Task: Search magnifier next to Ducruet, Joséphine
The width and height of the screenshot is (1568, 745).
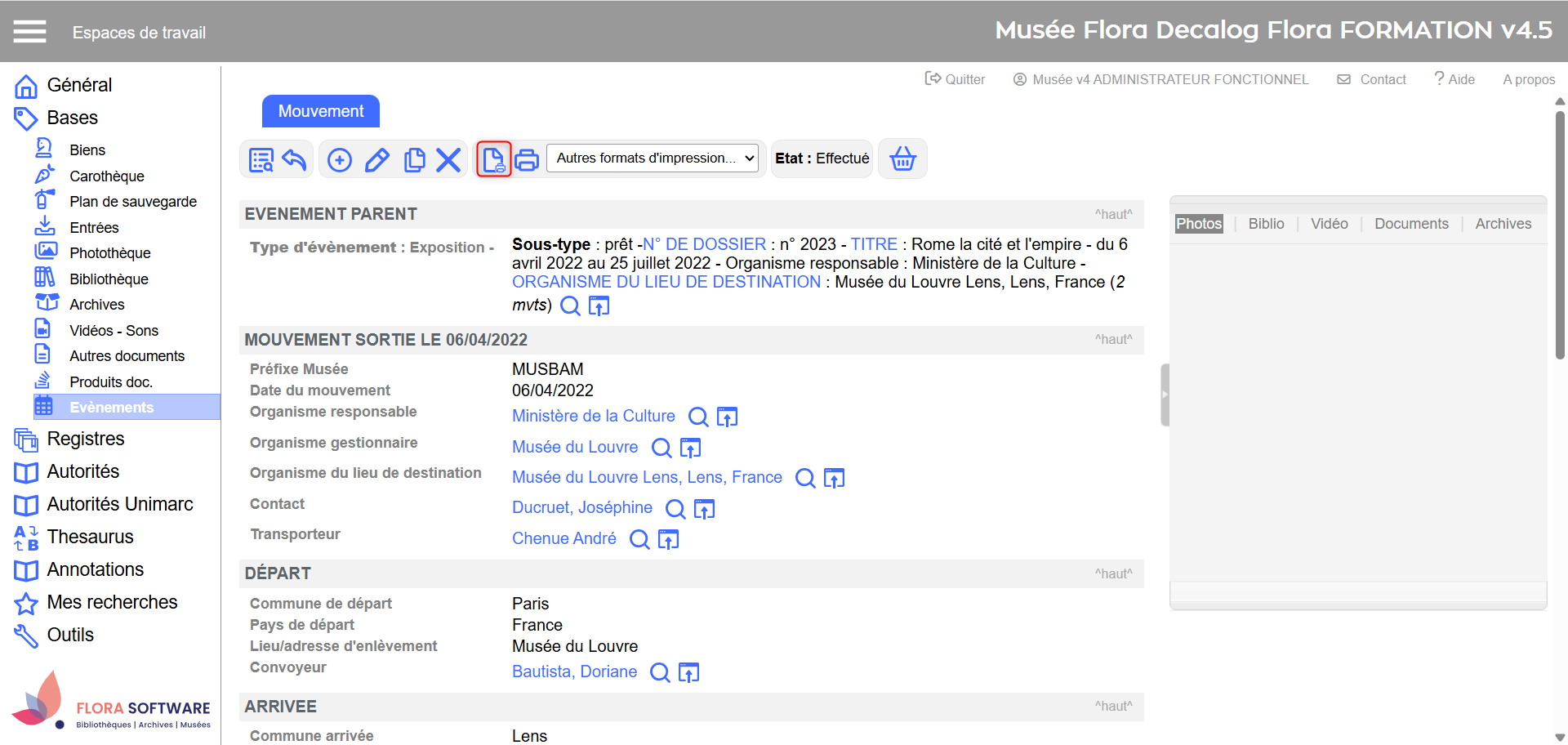Action: [x=675, y=509]
